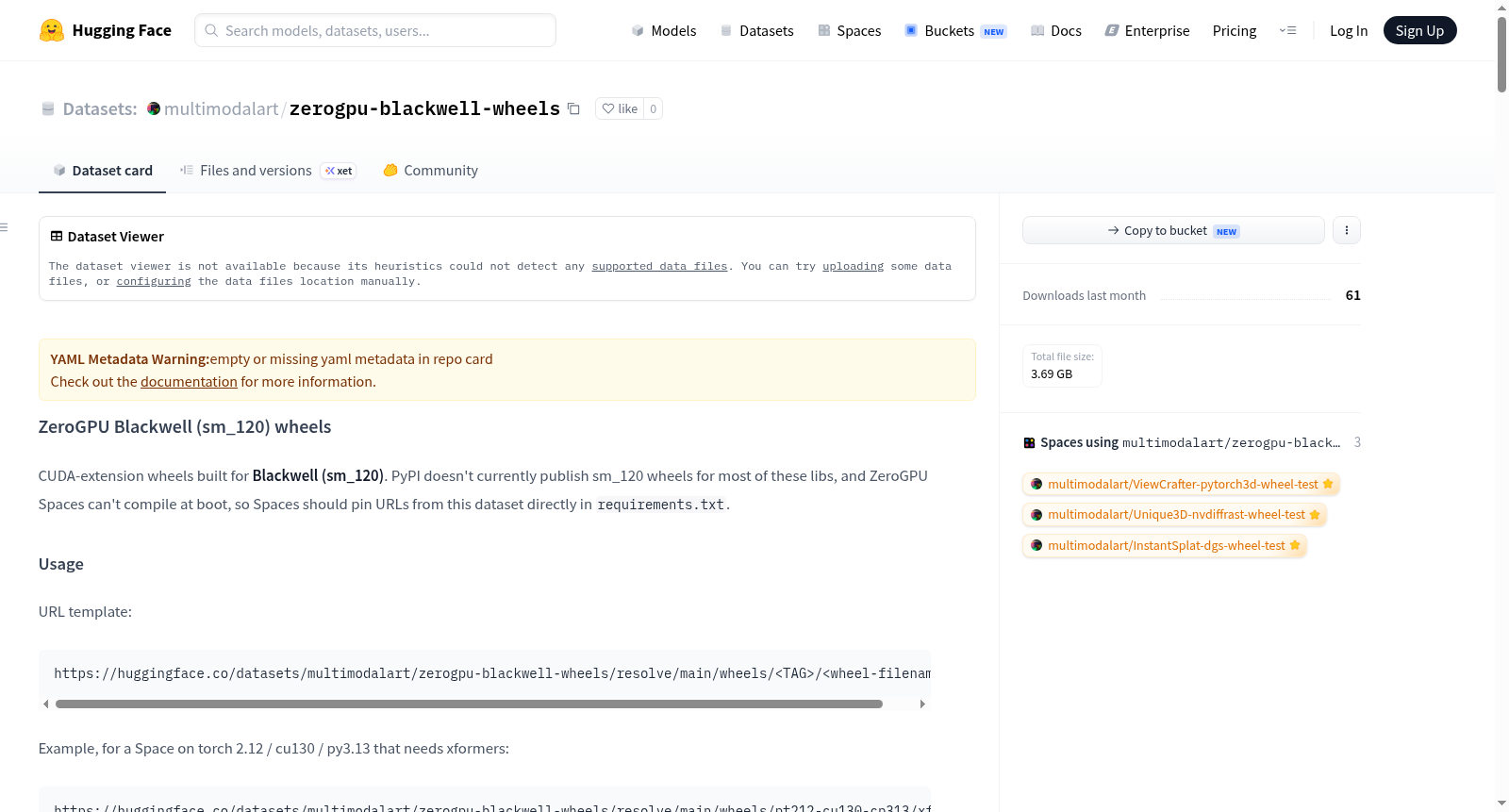Click the Copy to bucket button
1509x812 pixels.
(x=1173, y=230)
